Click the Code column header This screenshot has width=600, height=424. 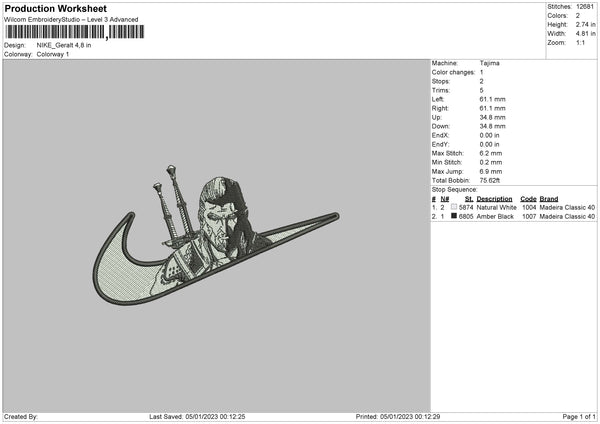coord(528,199)
